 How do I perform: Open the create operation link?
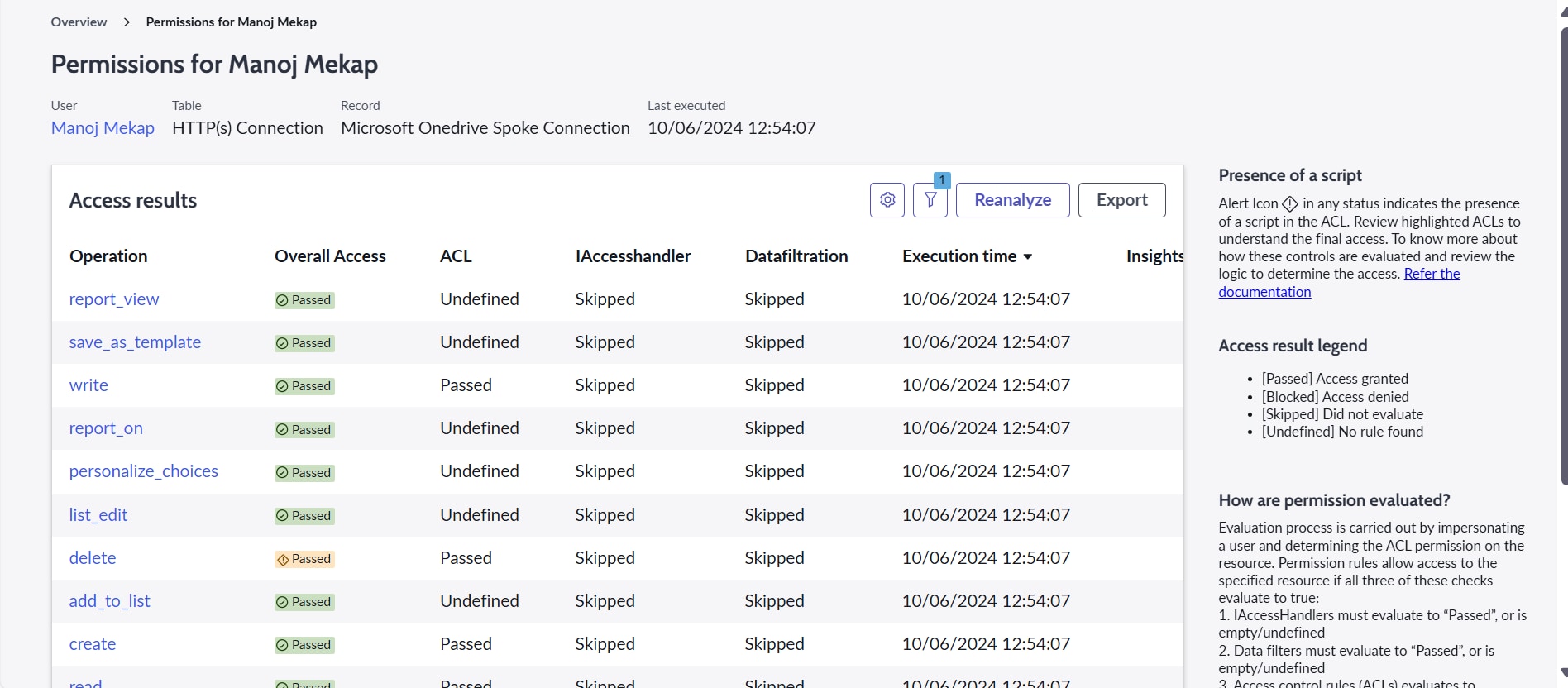(93, 644)
